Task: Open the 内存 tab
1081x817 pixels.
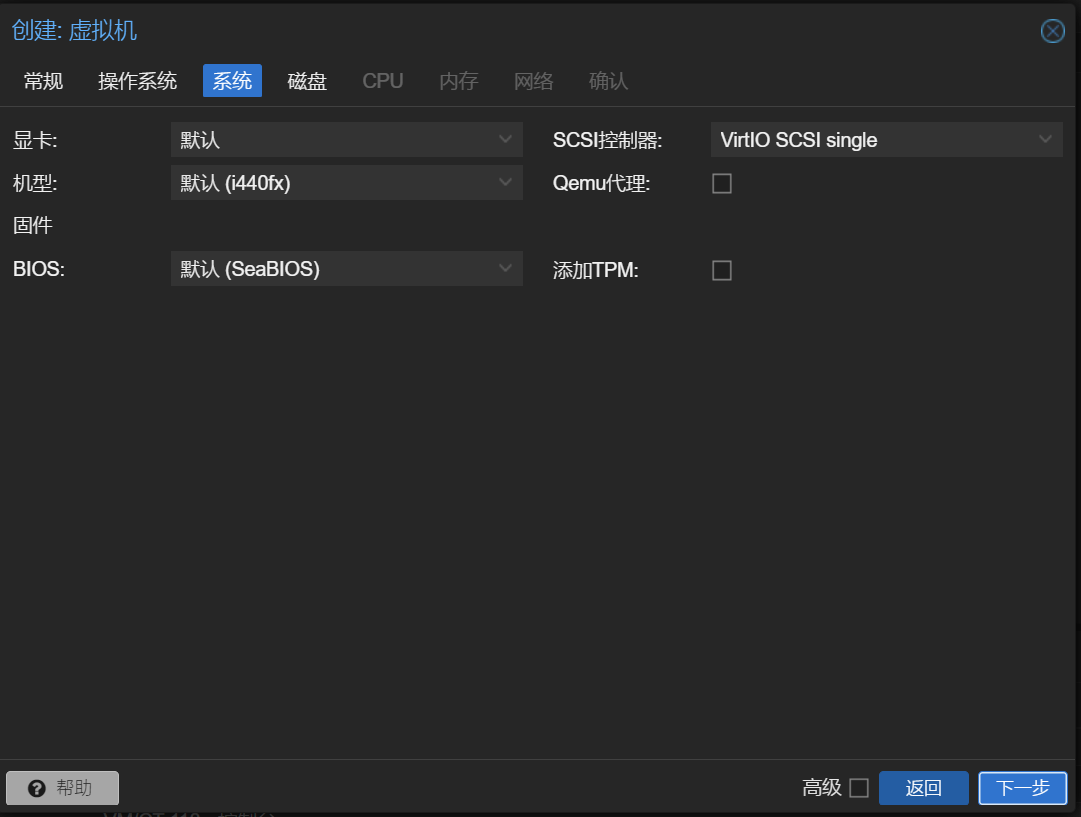Action: click(458, 81)
